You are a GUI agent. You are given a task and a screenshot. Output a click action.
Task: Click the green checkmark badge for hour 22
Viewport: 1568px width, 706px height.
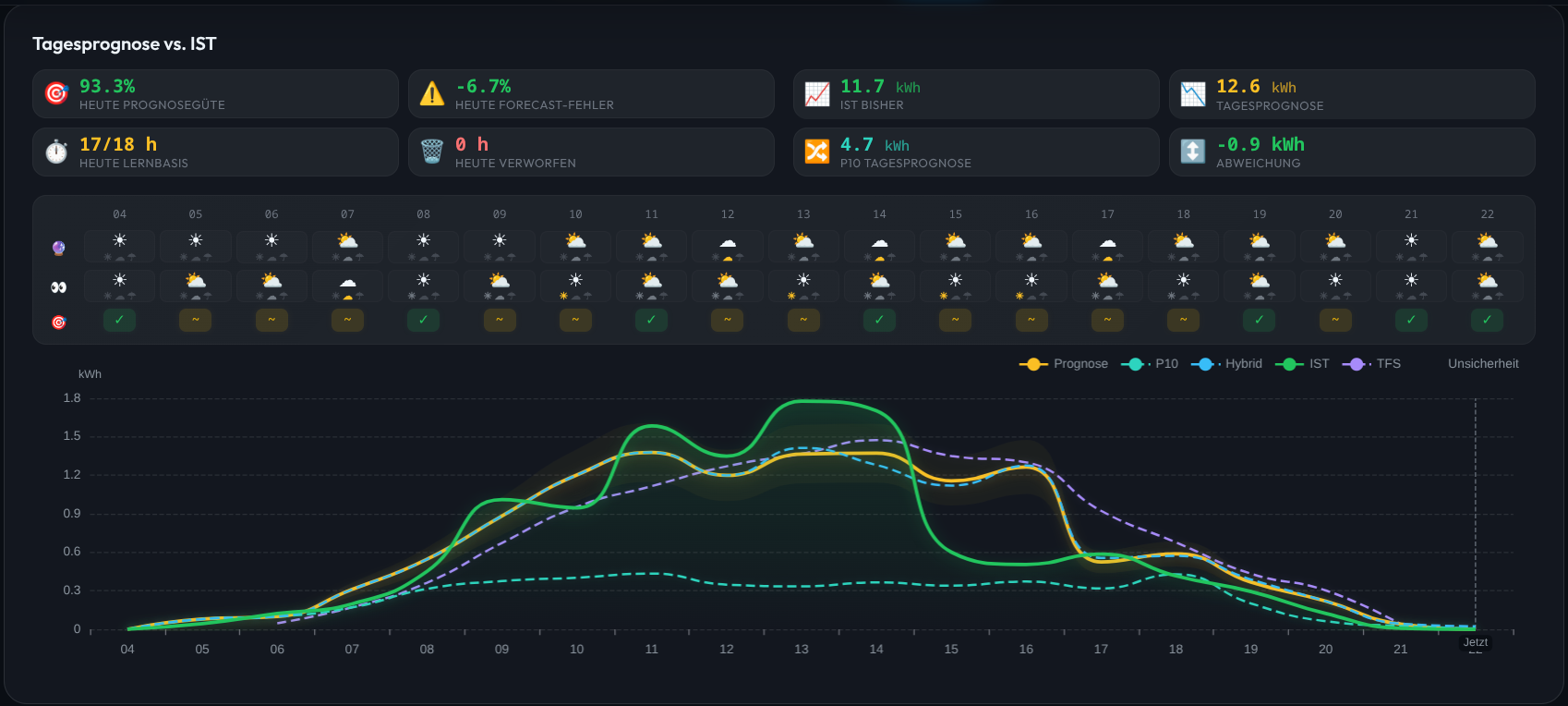1487,320
